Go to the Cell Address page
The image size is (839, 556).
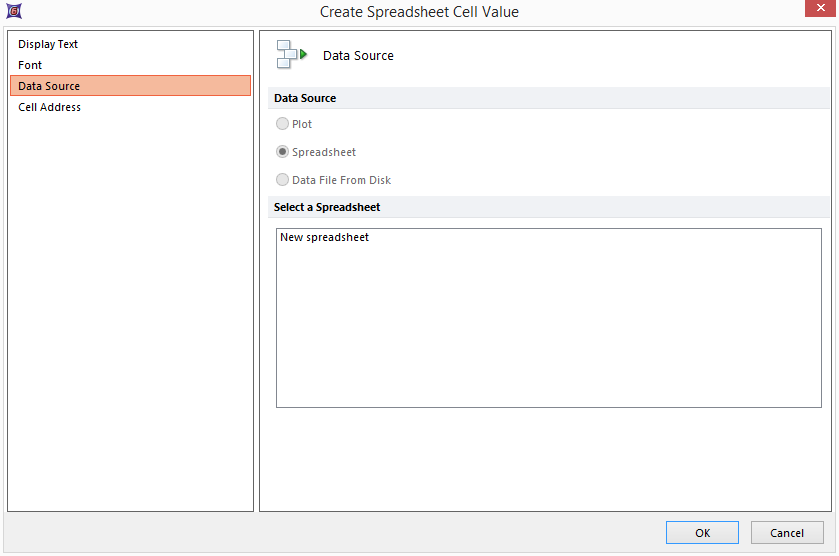pos(50,107)
